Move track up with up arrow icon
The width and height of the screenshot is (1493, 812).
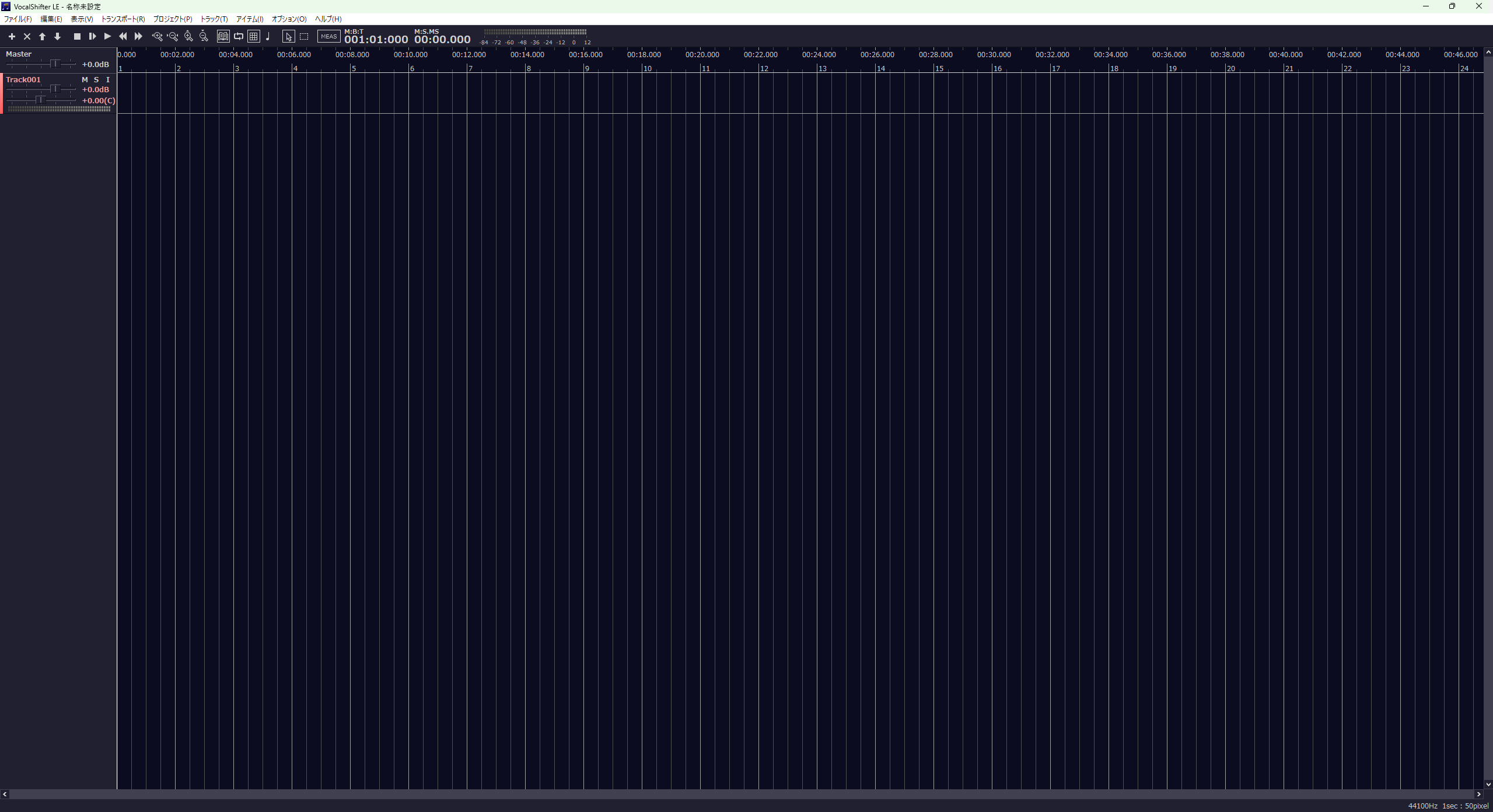pyautogui.click(x=42, y=36)
